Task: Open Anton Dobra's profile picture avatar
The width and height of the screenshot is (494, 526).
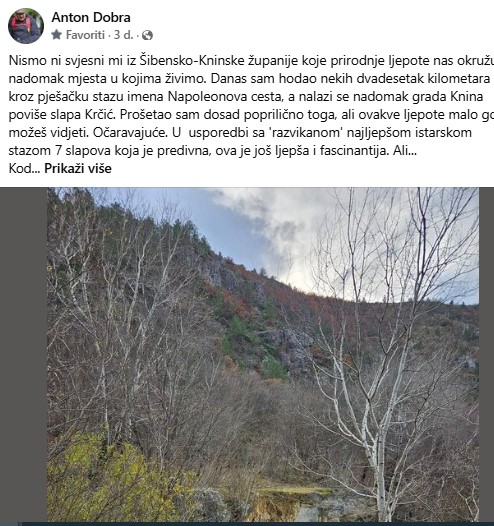Action: 26,26
